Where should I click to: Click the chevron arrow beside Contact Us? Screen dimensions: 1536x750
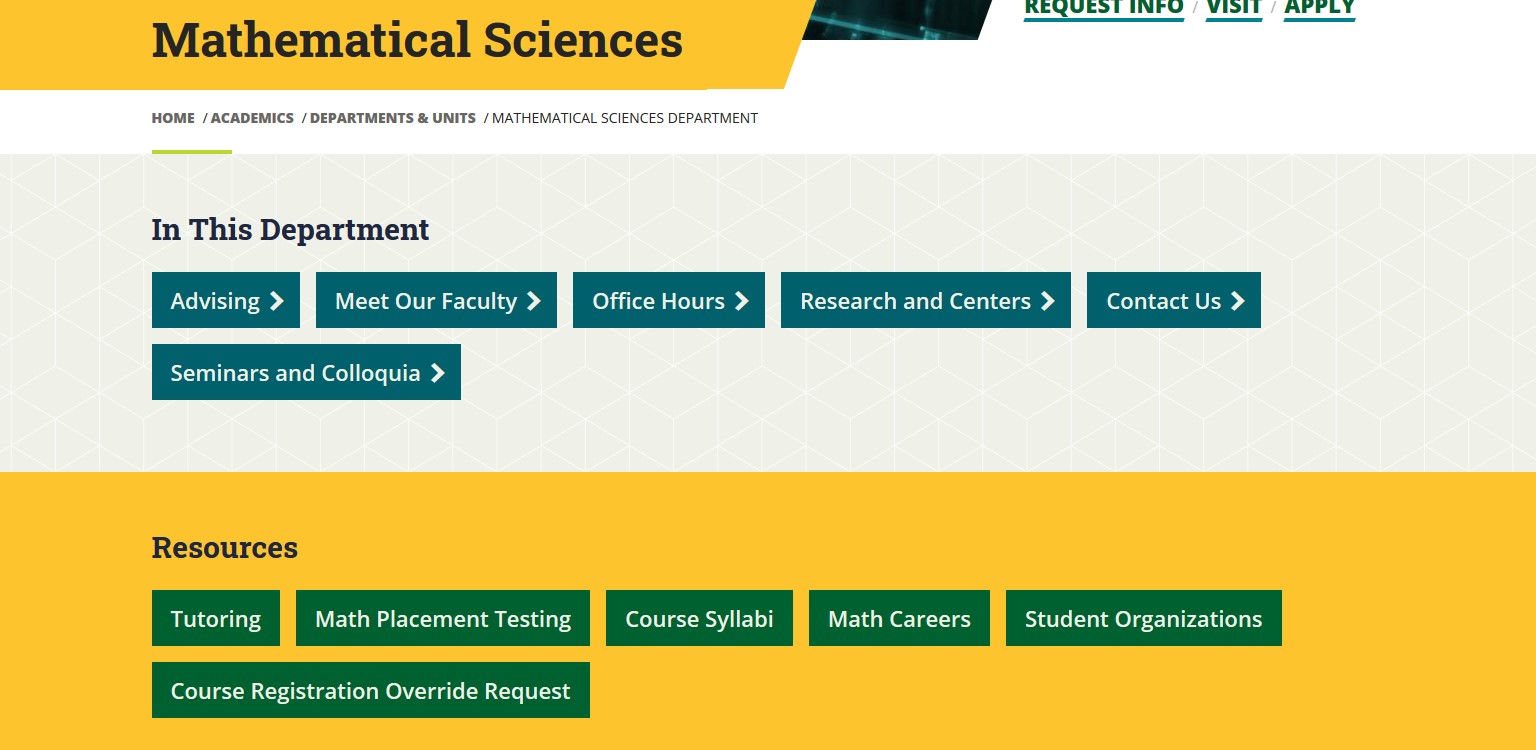(x=1238, y=301)
